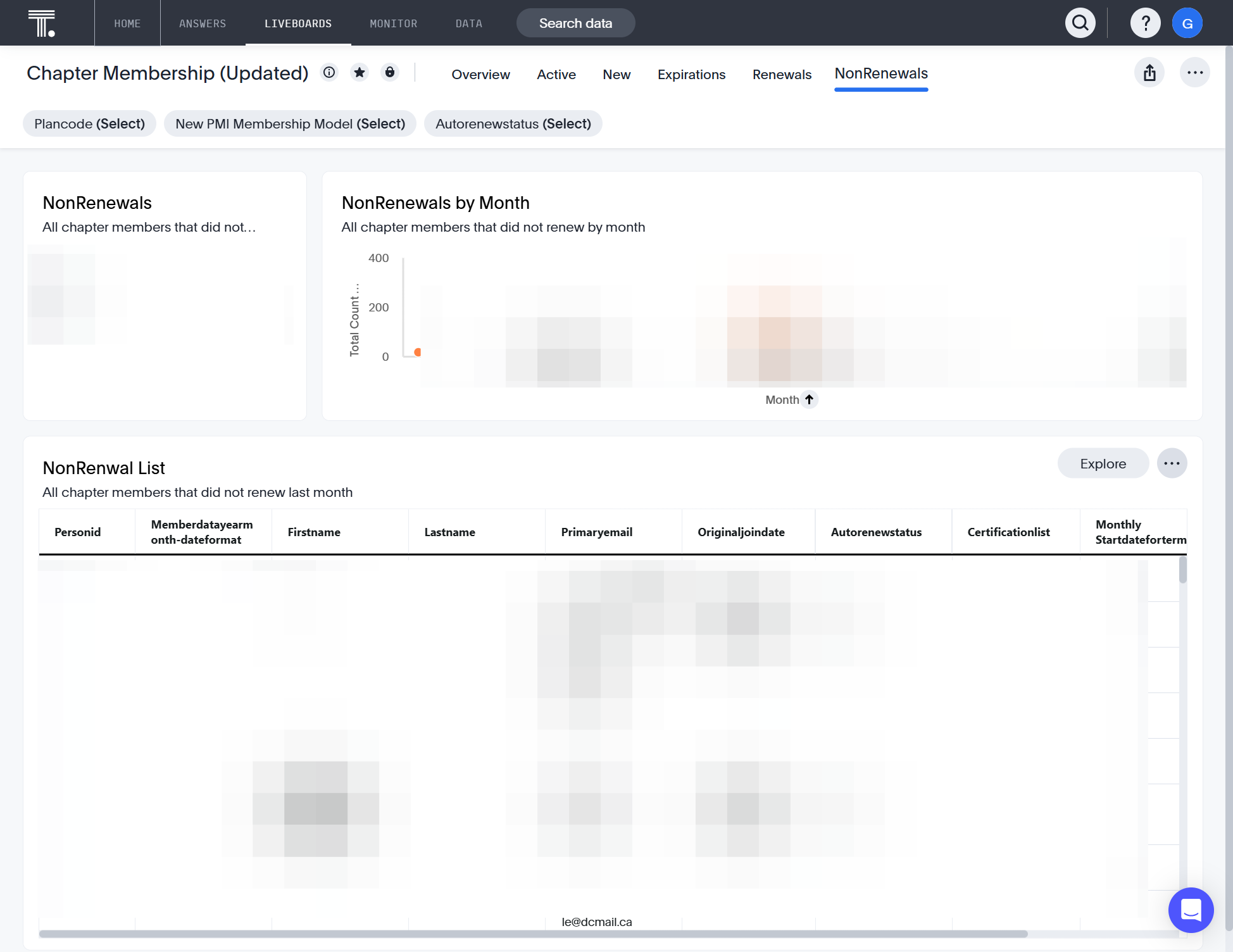Switch to the Active tab
The image size is (1233, 952).
click(x=556, y=75)
